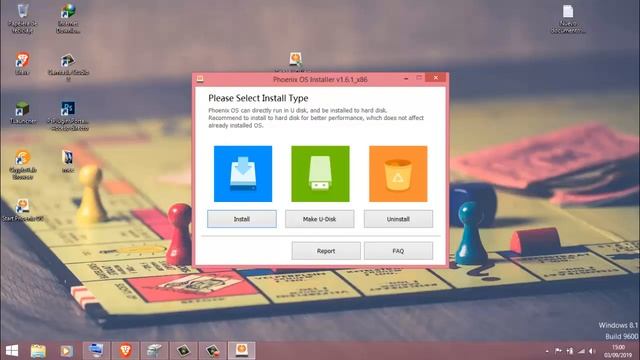This screenshot has width=640, height=360.
Task: Open the taskbar clock and date
Action: click(619, 351)
